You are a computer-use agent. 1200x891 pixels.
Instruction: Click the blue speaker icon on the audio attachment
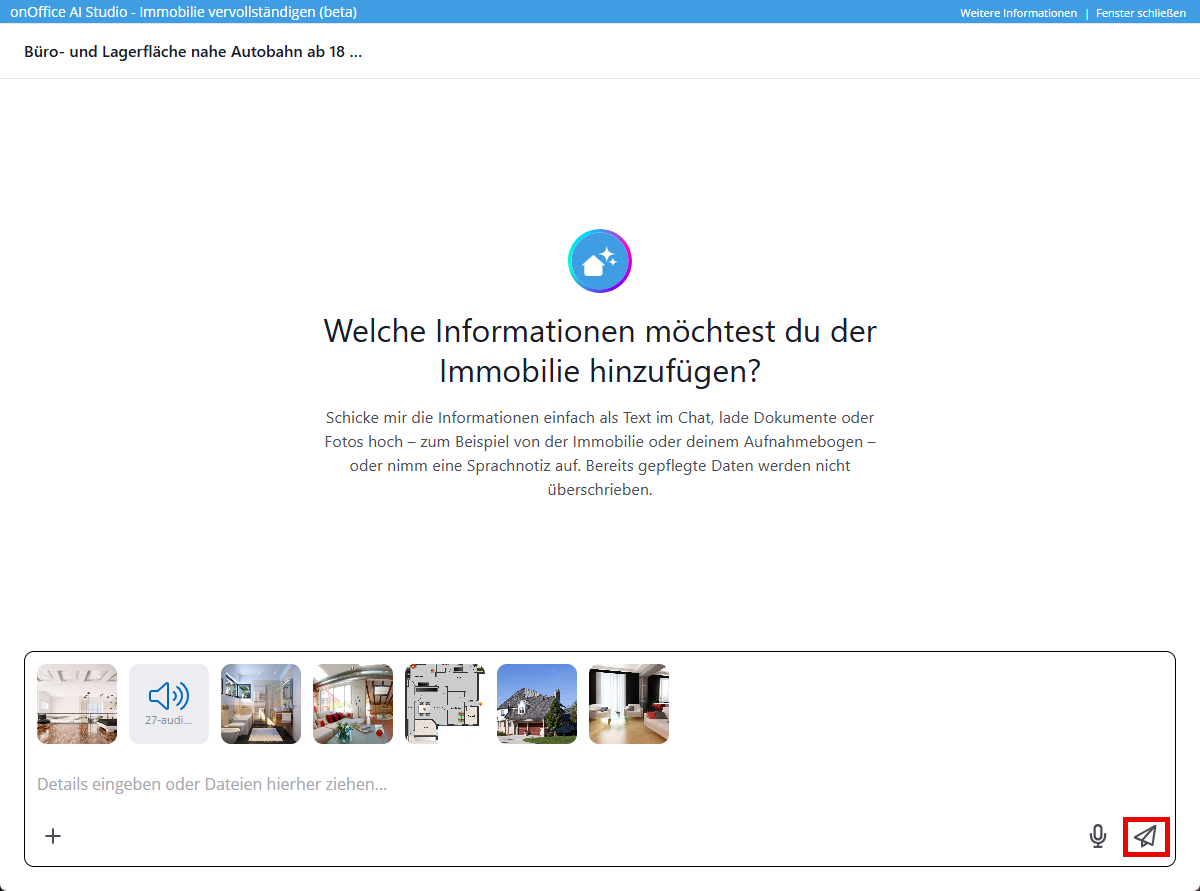168,696
